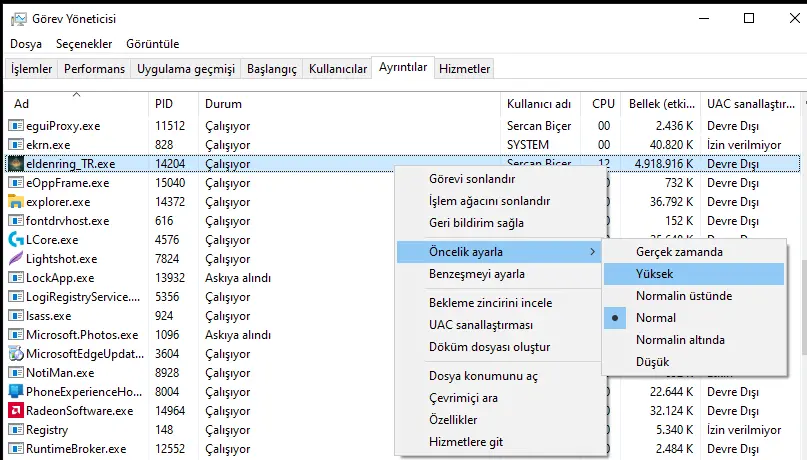The image size is (807, 460).
Task: Click the eguiProxy.exe process icon
Action: coord(16,126)
